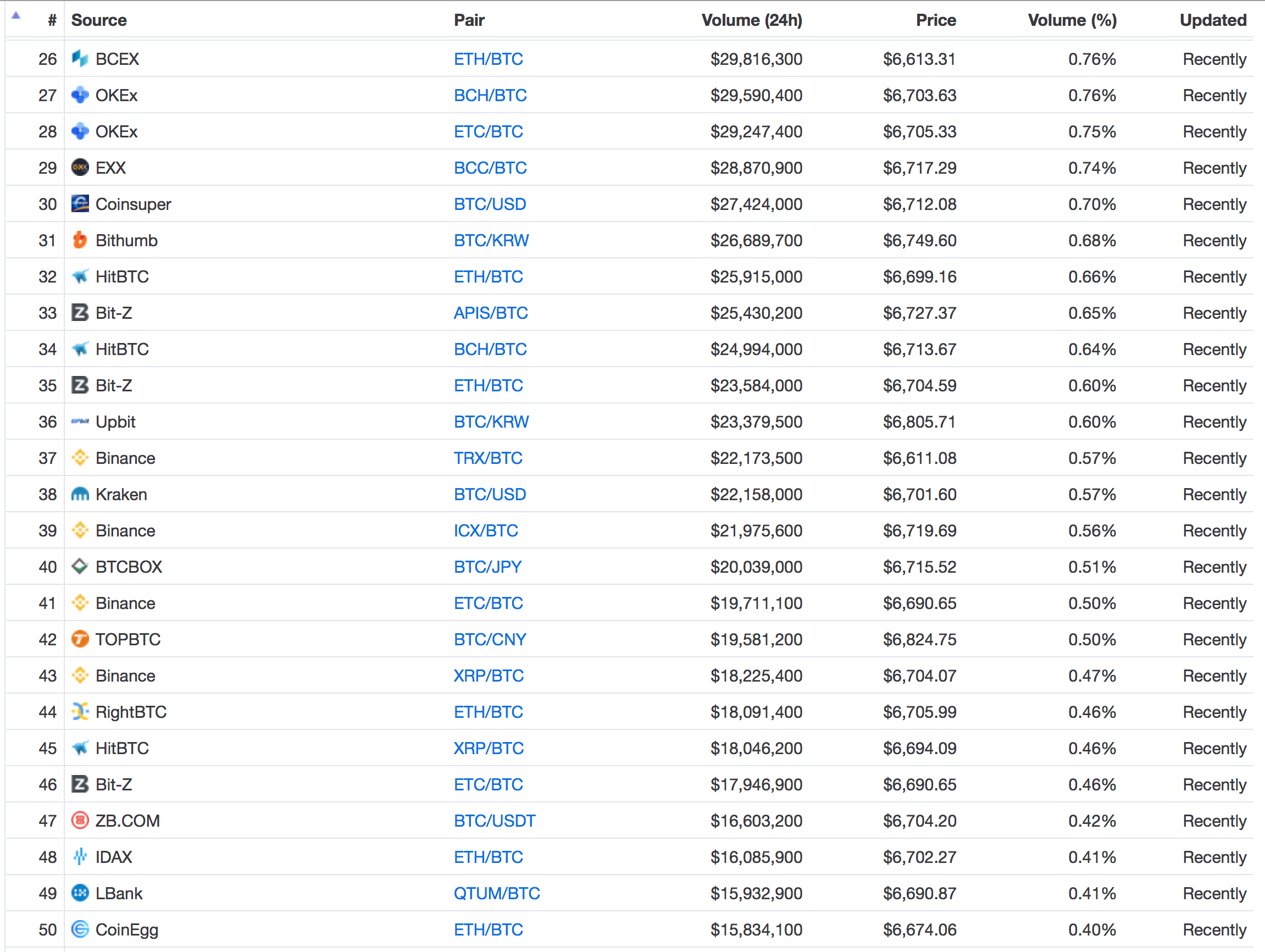Click the HitBTC logo in row 32

[x=80, y=276]
